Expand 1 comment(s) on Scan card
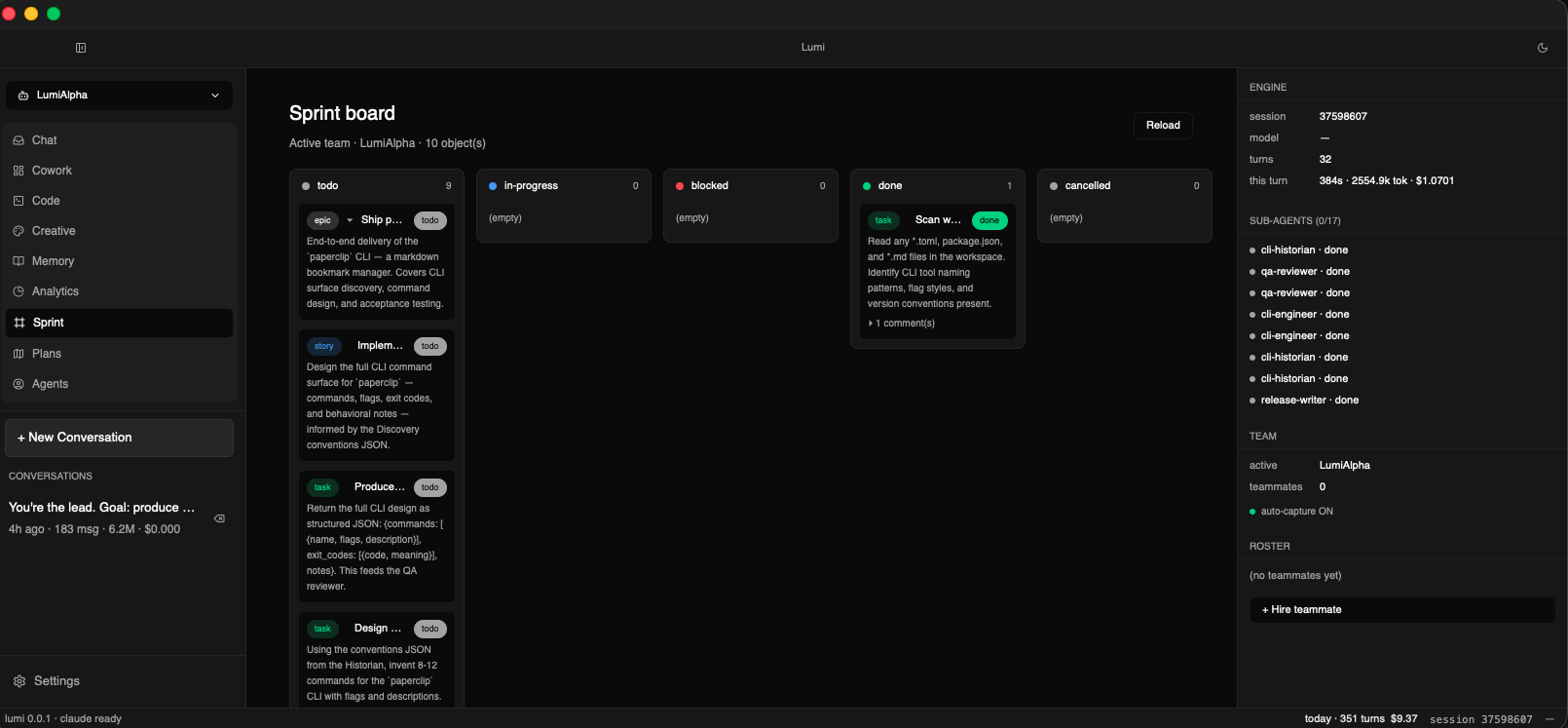Viewport: 1568px width, 728px height. pyautogui.click(x=902, y=324)
